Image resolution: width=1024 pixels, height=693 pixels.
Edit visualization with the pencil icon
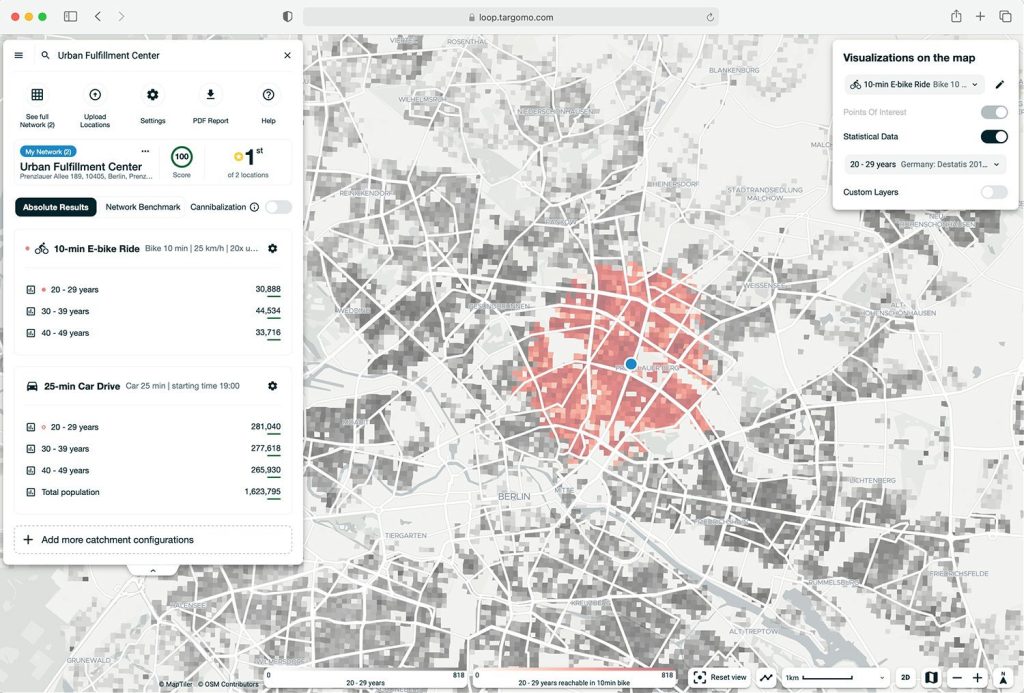[x=1000, y=84]
